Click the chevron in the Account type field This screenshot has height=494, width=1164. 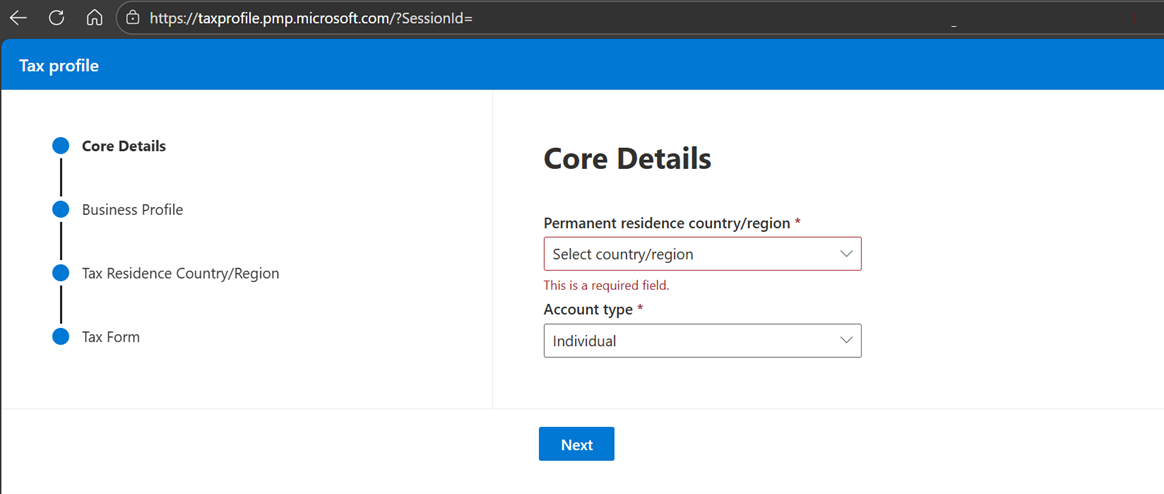pyautogui.click(x=846, y=341)
